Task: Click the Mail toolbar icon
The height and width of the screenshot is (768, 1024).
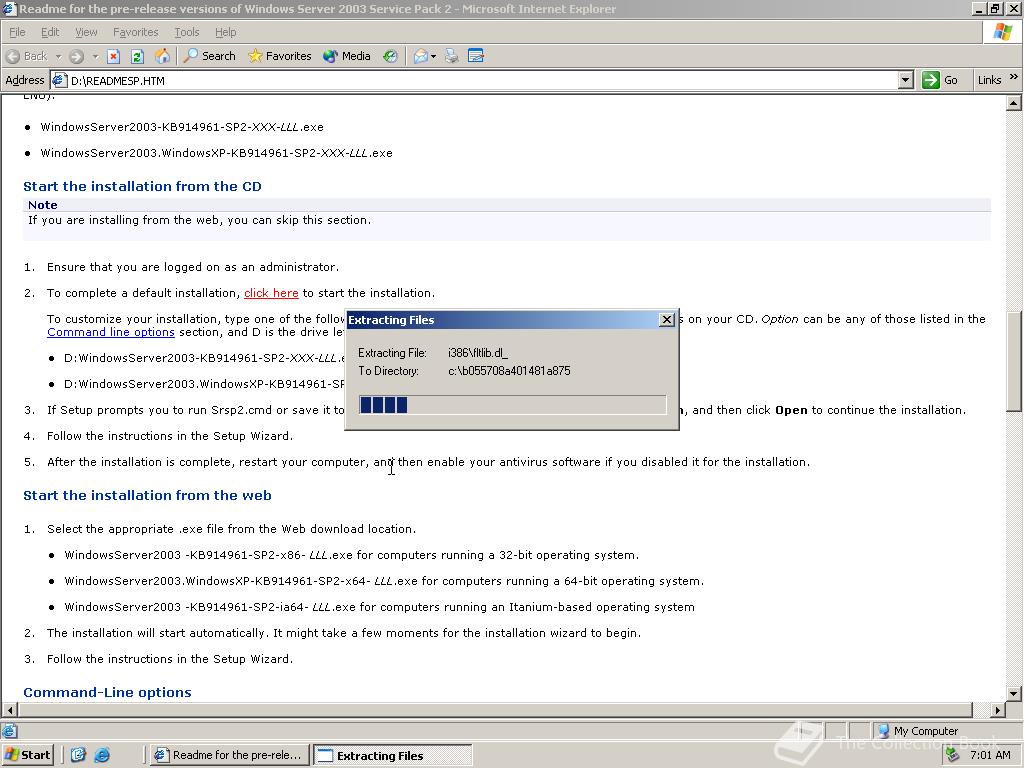Action: point(421,56)
